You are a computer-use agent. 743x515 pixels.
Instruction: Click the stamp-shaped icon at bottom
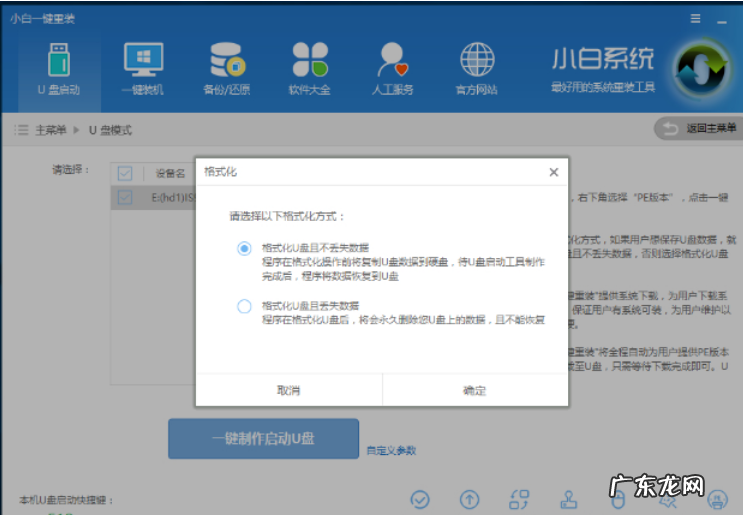point(569,499)
